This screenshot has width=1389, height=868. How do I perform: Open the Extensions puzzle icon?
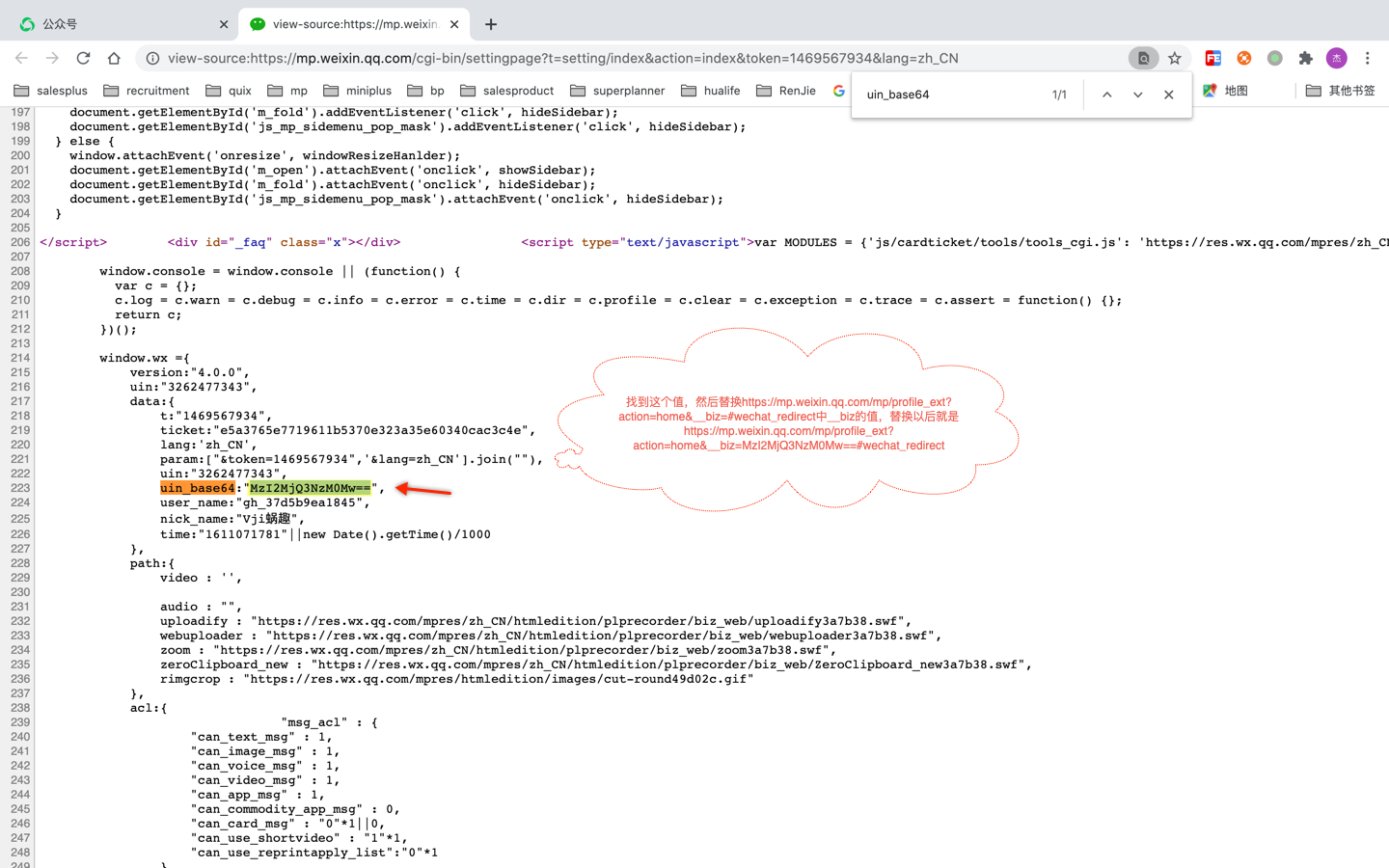coord(1305,58)
